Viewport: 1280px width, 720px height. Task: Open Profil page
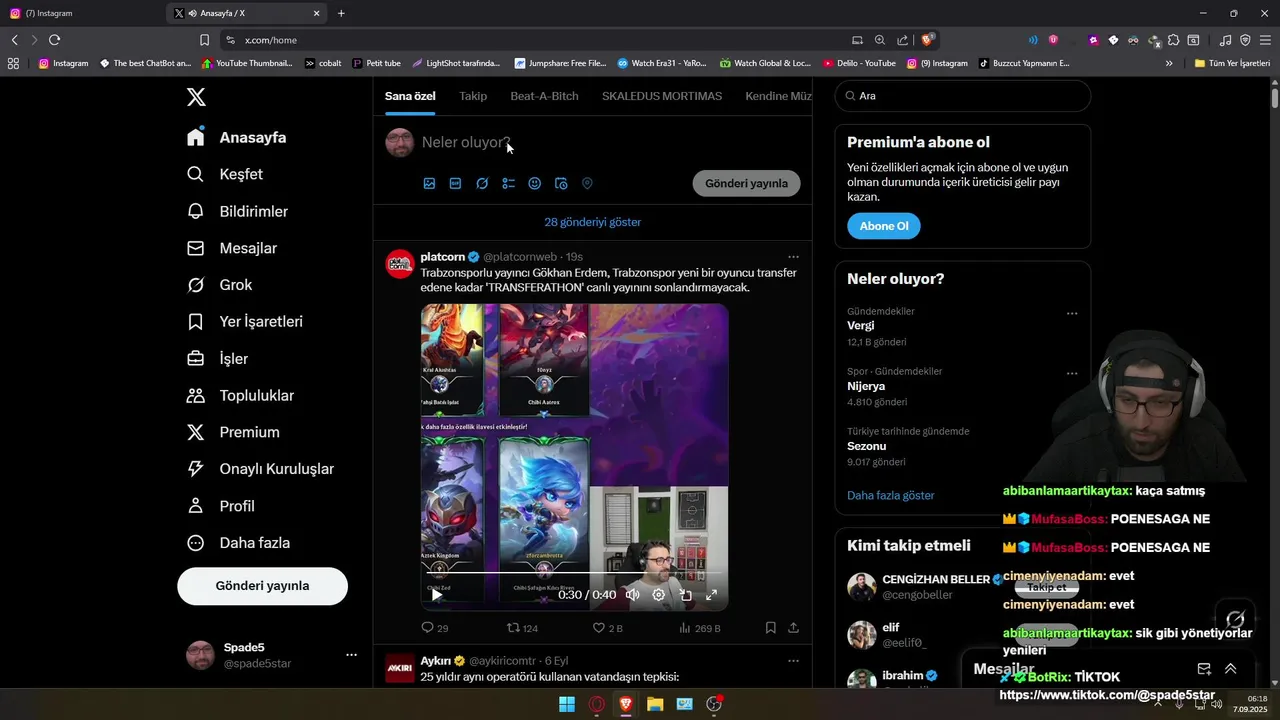click(220, 506)
